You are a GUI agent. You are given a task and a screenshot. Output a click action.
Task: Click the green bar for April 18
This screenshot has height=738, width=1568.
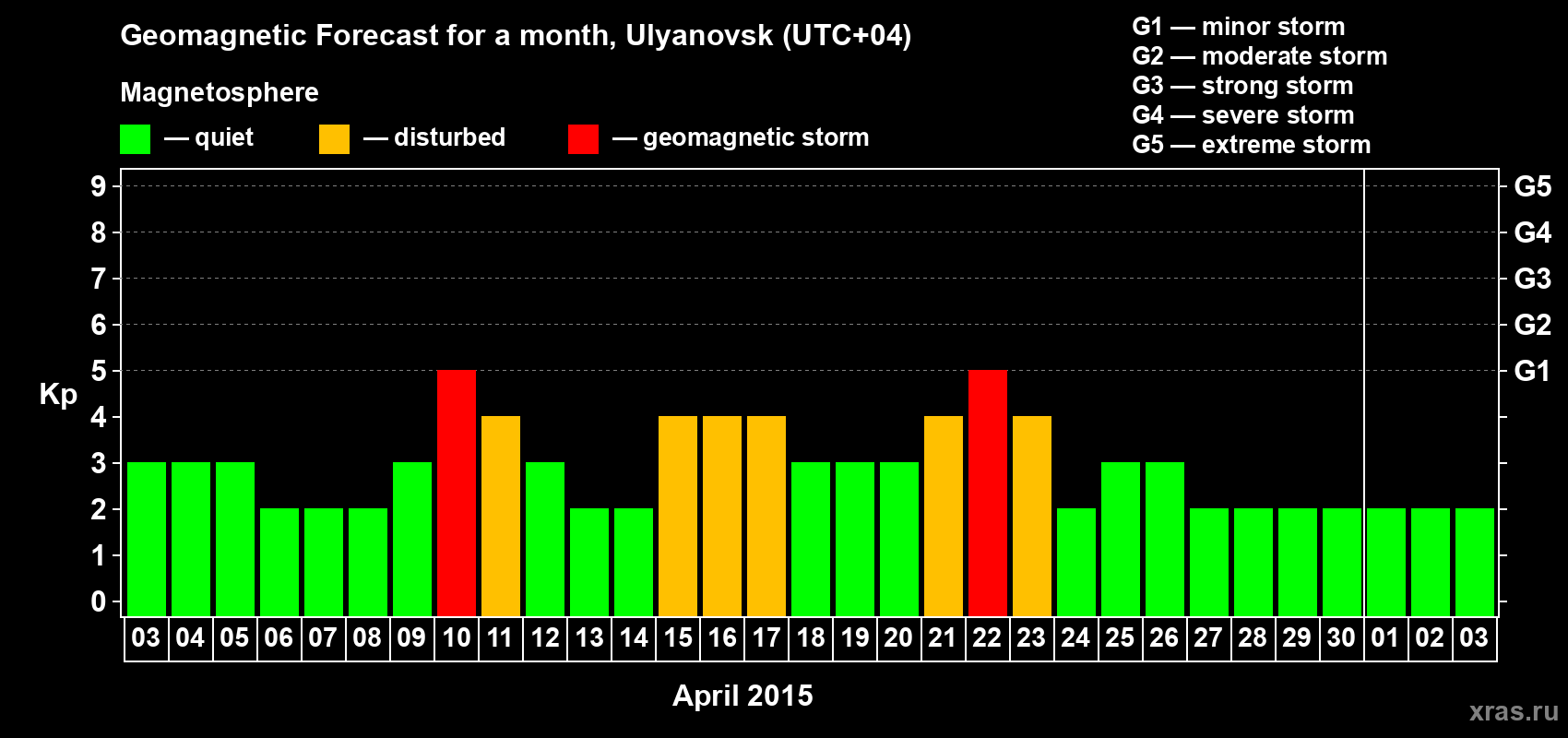click(x=811, y=539)
